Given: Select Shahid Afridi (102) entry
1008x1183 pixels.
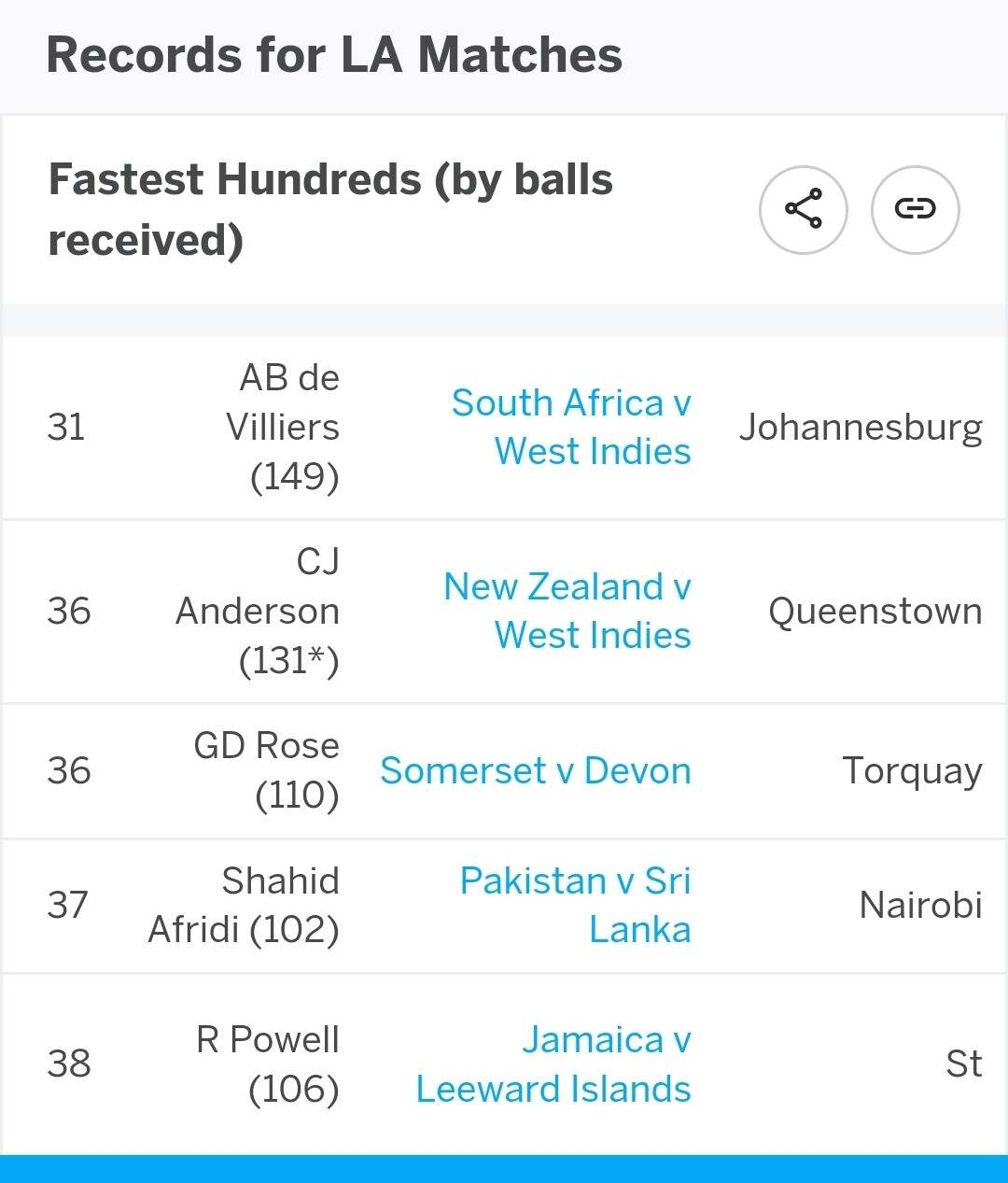Looking at the screenshot, I should 244,905.
